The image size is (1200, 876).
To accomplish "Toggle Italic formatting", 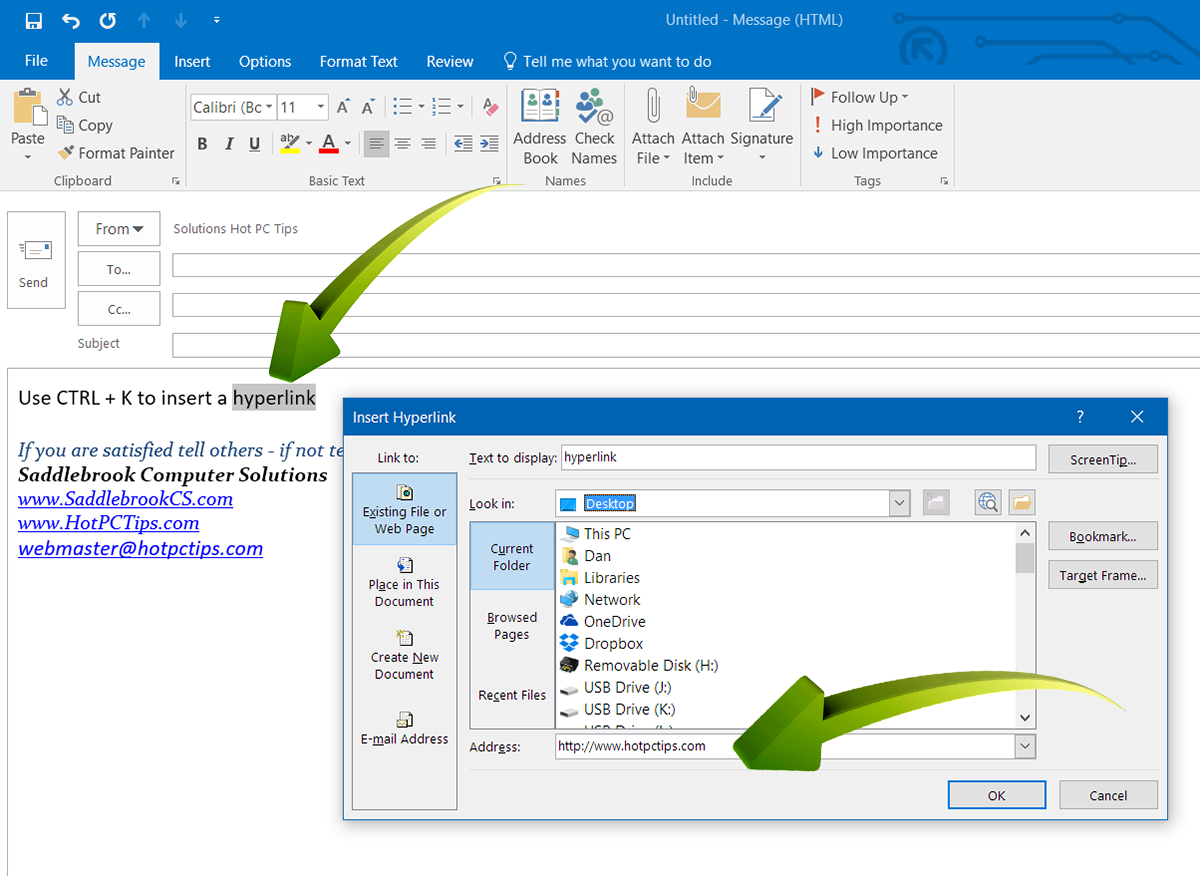I will point(229,144).
